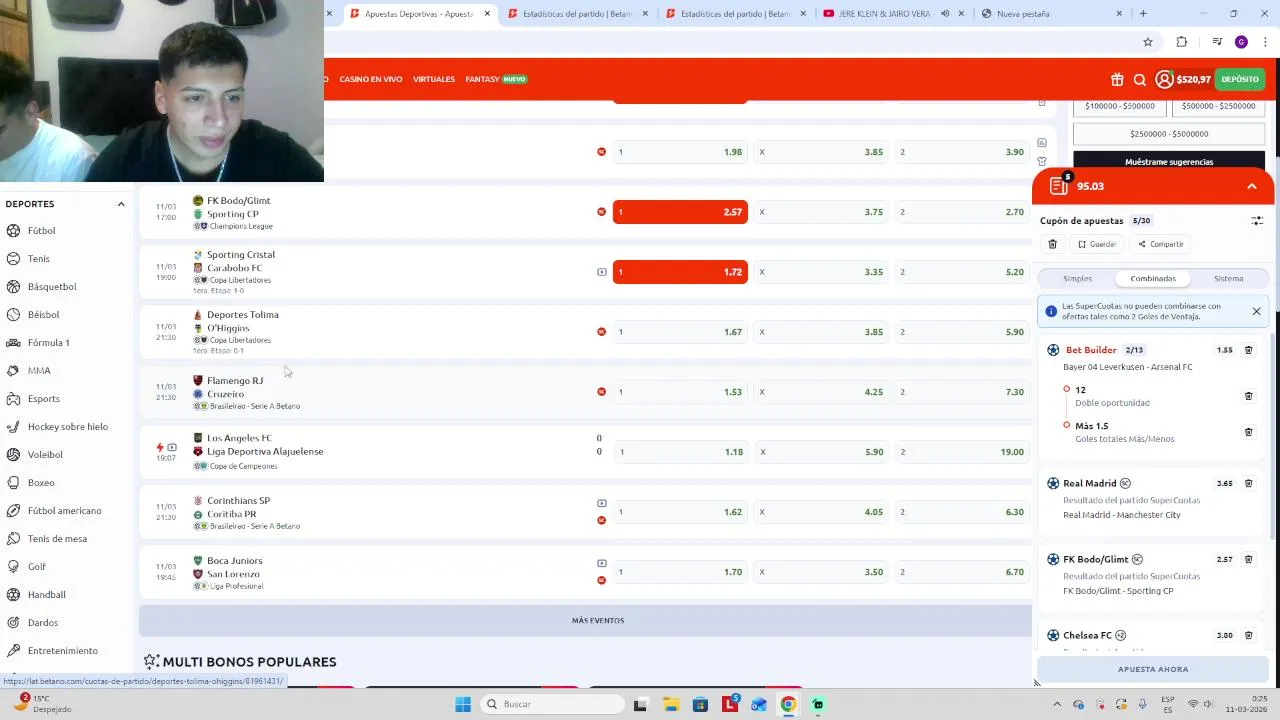The image size is (1280, 720).
Task: Bookmark this page with the star icon
Action: point(1148,42)
